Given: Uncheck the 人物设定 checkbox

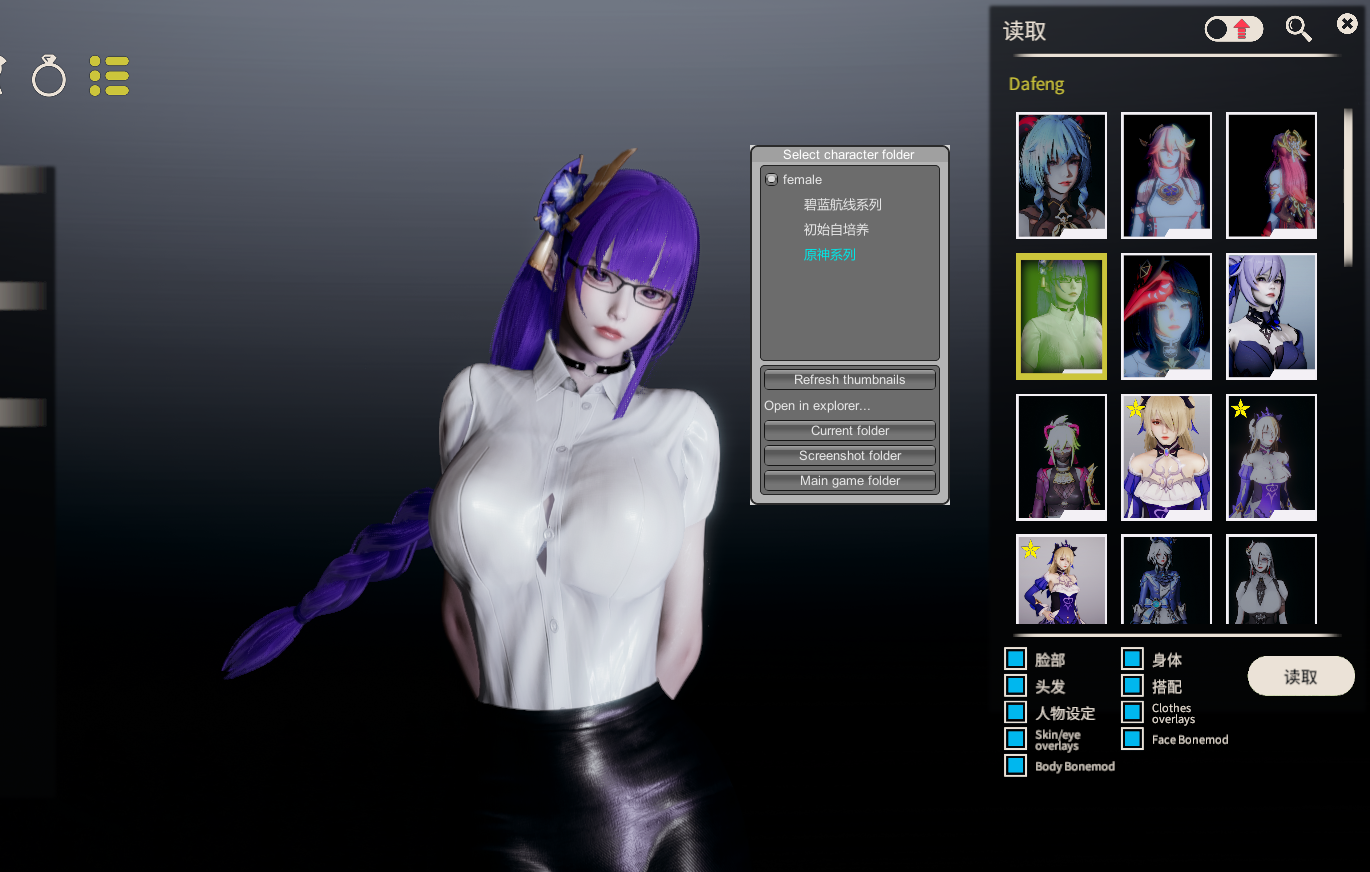Looking at the screenshot, I should 1015,712.
